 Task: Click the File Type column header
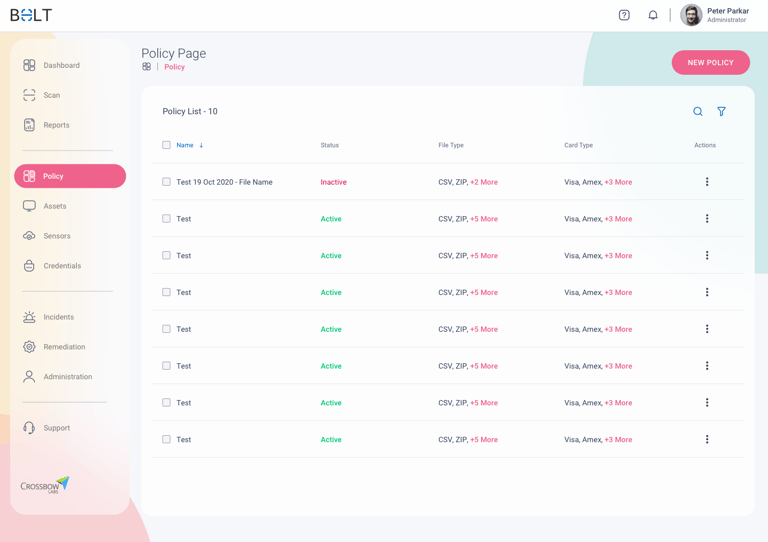(451, 145)
